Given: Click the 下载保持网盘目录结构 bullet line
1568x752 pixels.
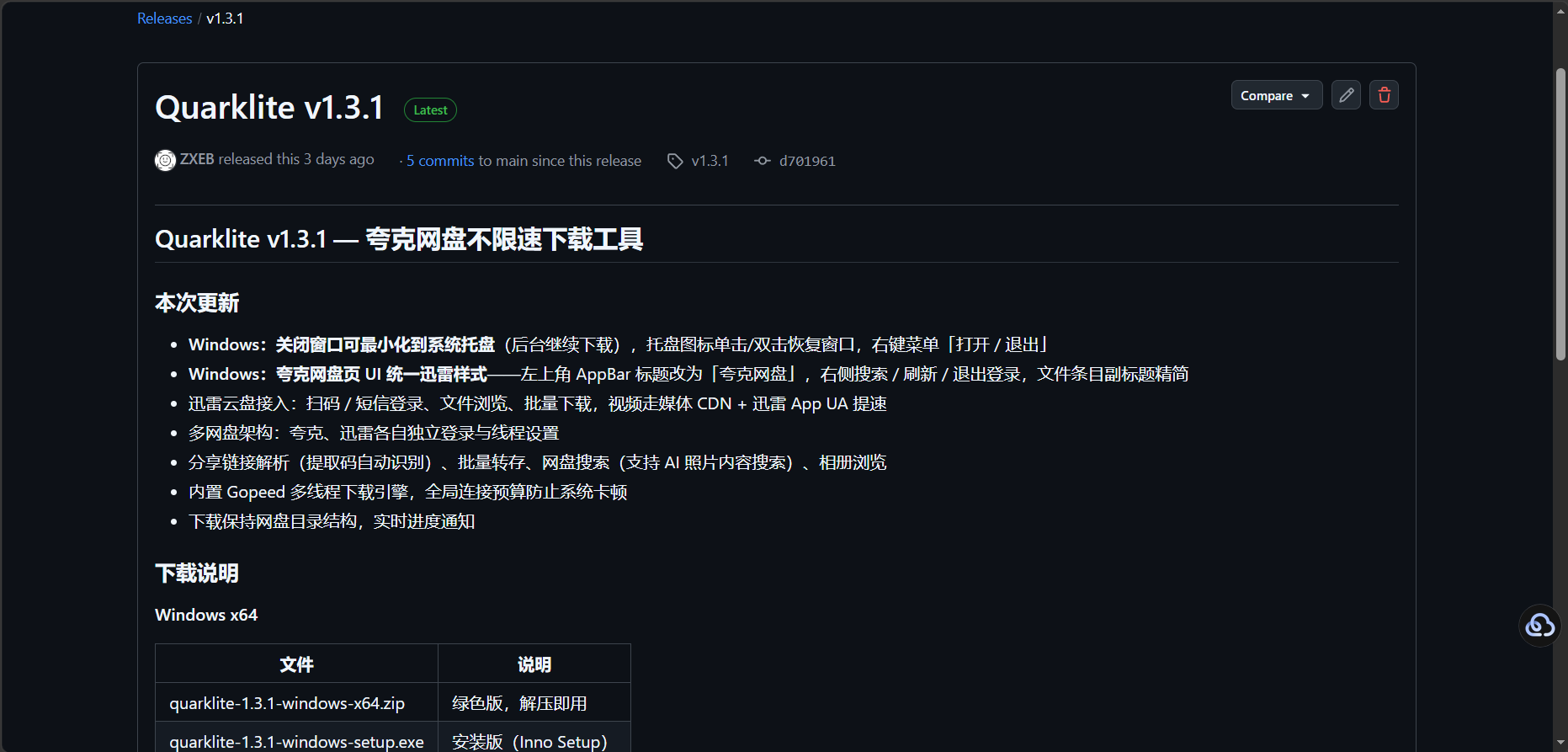Looking at the screenshot, I should (x=332, y=521).
